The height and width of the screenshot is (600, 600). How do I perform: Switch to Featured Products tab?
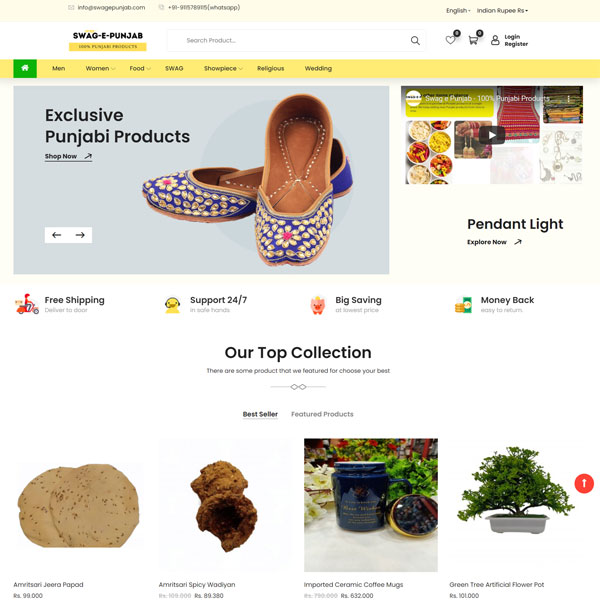point(322,414)
